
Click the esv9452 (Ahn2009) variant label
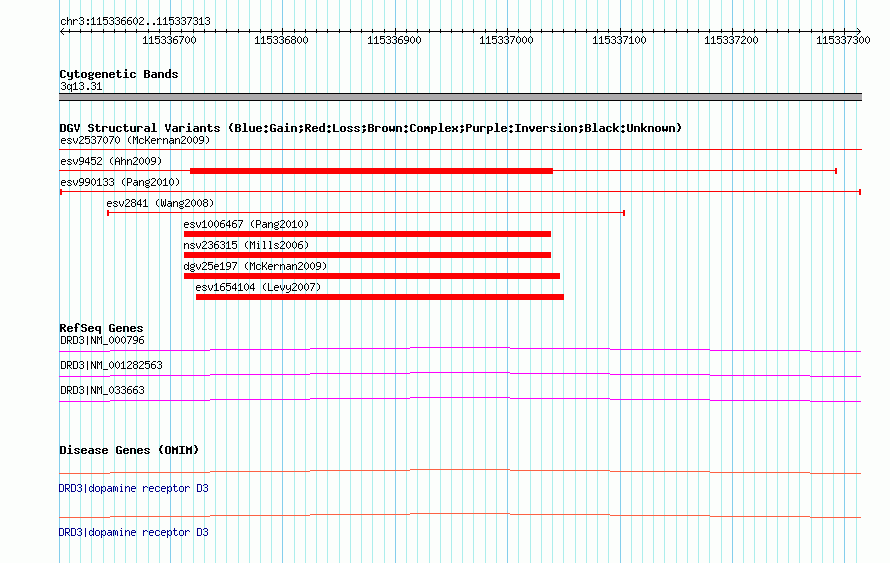pos(111,161)
